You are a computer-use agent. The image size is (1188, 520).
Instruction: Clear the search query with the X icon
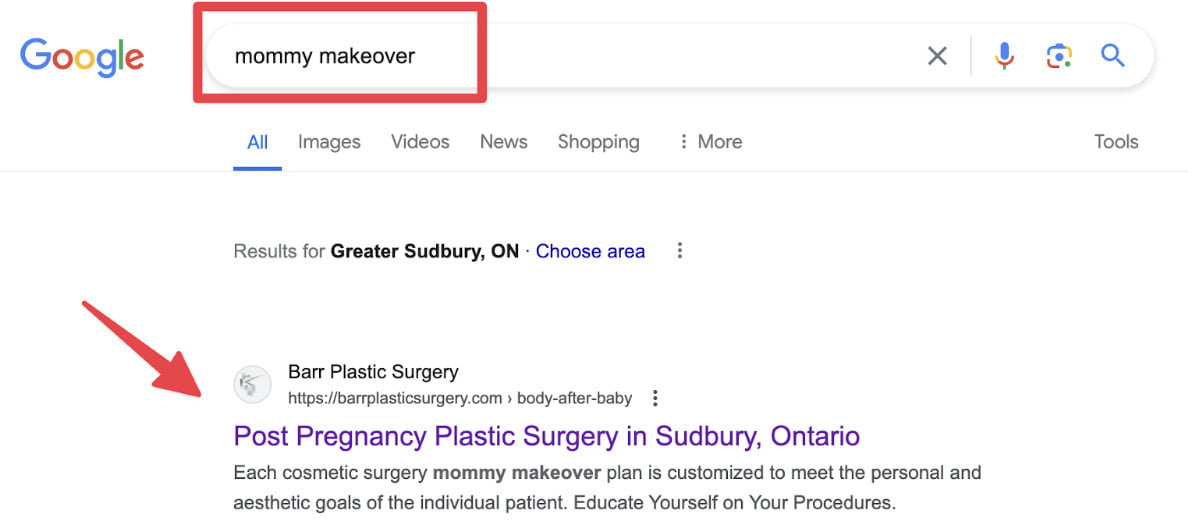tap(937, 56)
